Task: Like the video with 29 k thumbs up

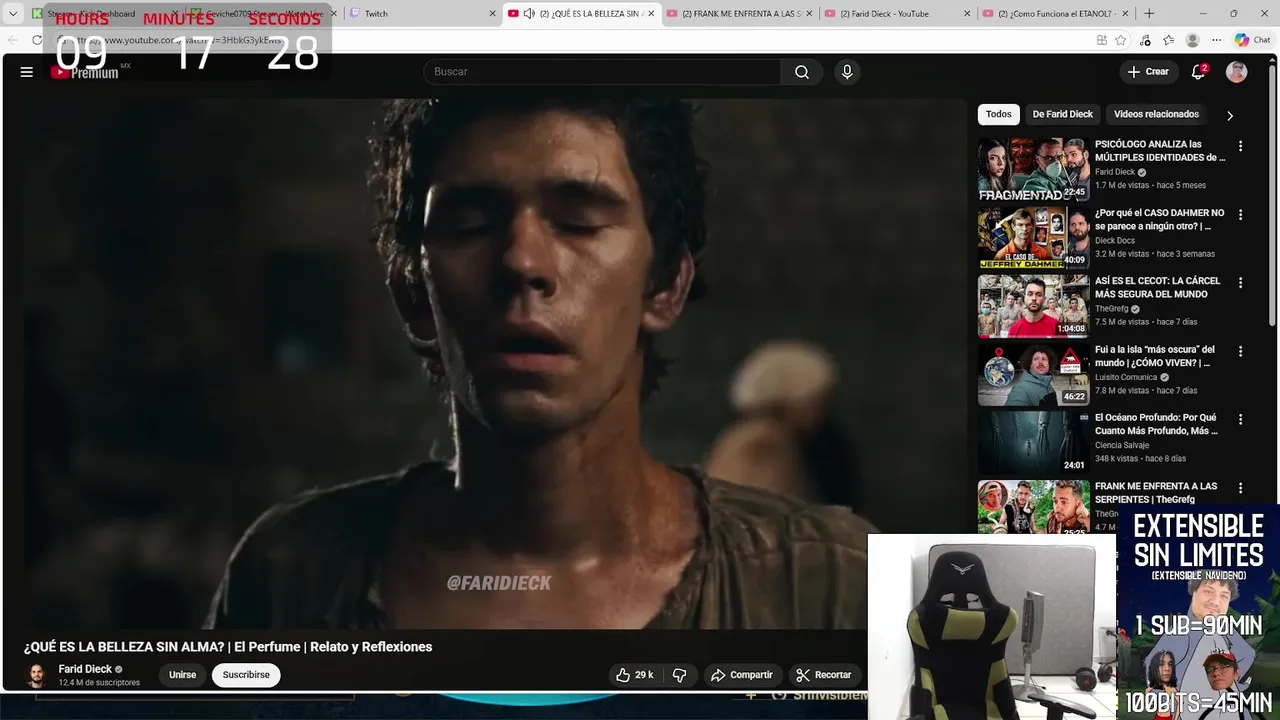Action: pyautogui.click(x=634, y=675)
